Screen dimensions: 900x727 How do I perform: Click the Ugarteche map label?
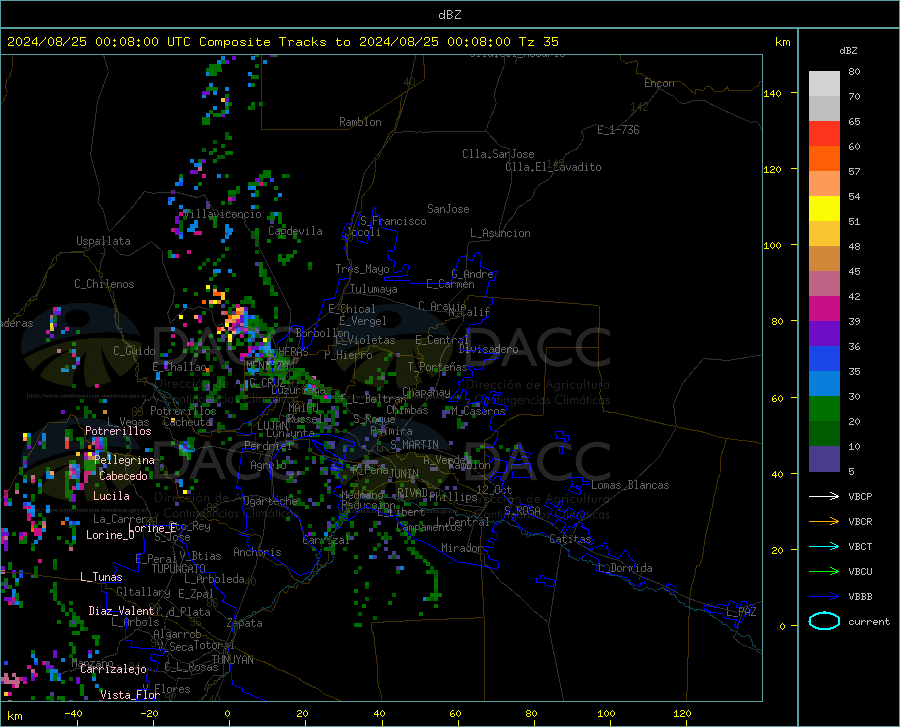(x=270, y=501)
